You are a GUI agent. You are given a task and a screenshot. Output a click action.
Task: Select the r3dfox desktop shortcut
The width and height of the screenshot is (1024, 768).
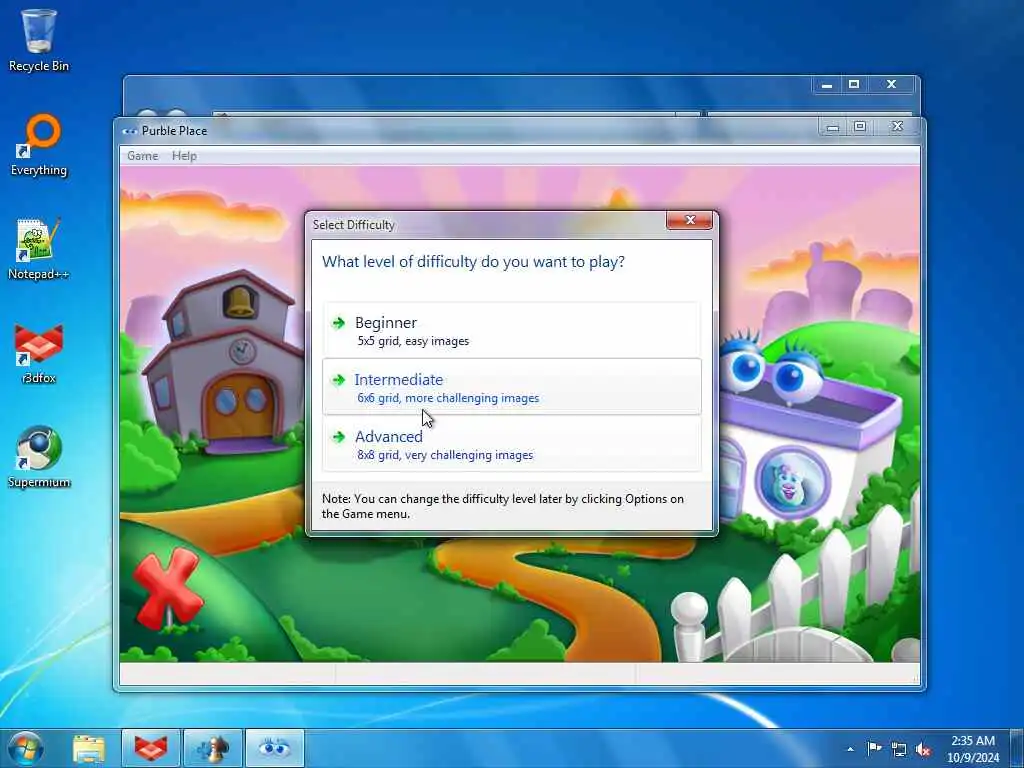tap(39, 353)
